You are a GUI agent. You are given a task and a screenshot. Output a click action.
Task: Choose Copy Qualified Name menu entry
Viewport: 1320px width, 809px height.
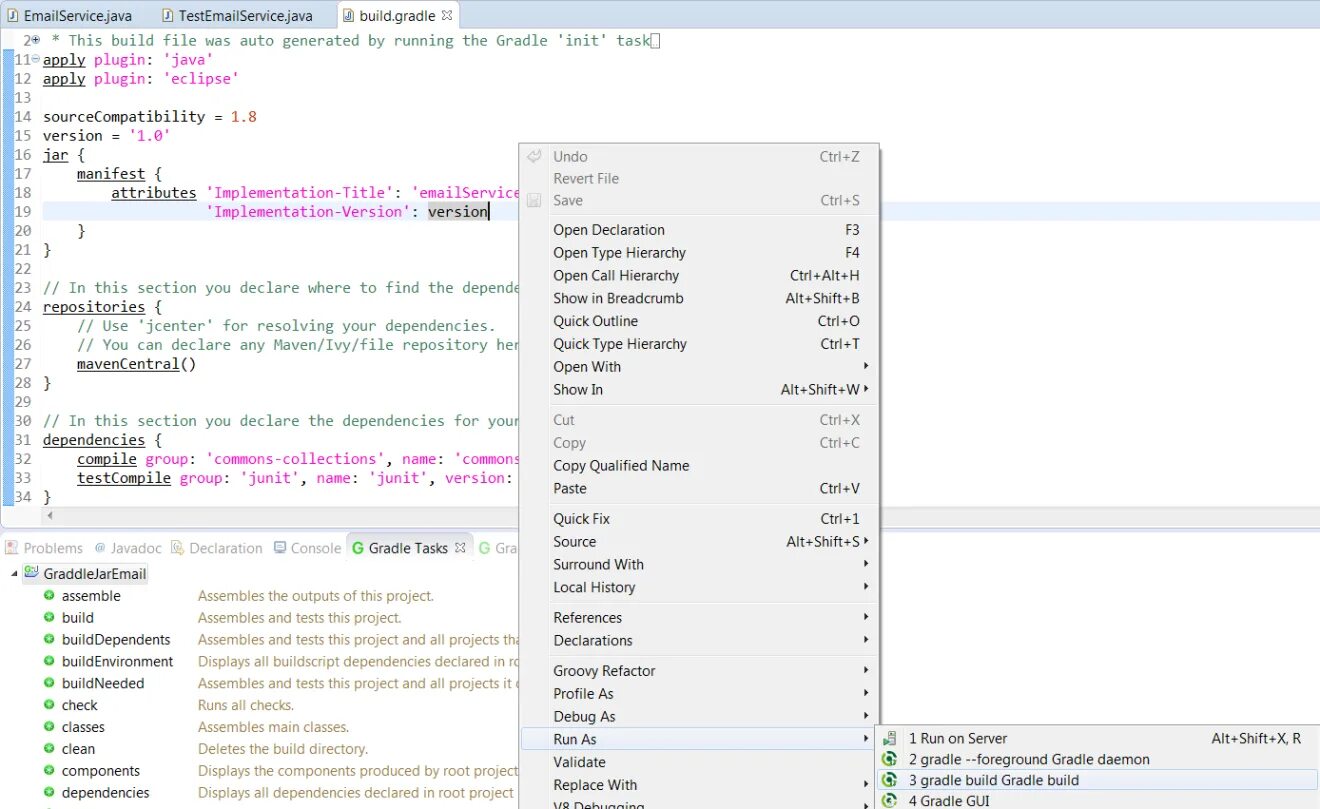699,466
